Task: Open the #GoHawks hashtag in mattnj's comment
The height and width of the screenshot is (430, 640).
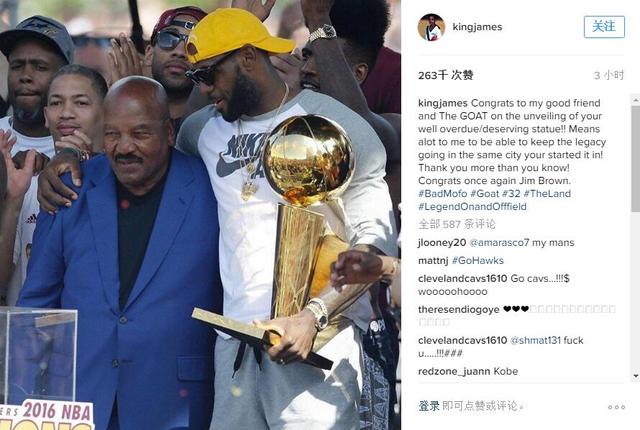Action: click(x=478, y=261)
